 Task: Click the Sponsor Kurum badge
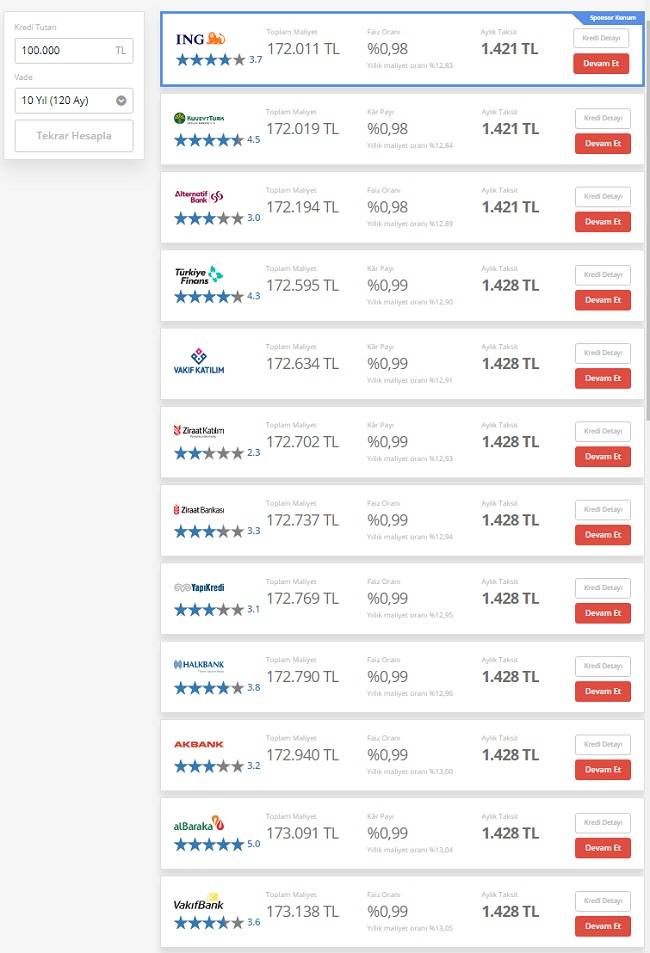[x=611, y=18]
